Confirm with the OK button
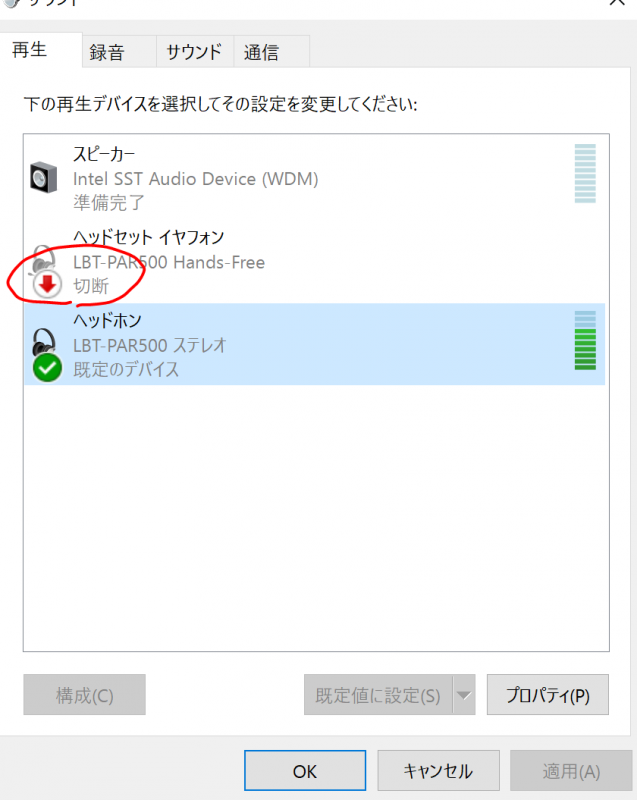The image size is (637, 800). [305, 770]
